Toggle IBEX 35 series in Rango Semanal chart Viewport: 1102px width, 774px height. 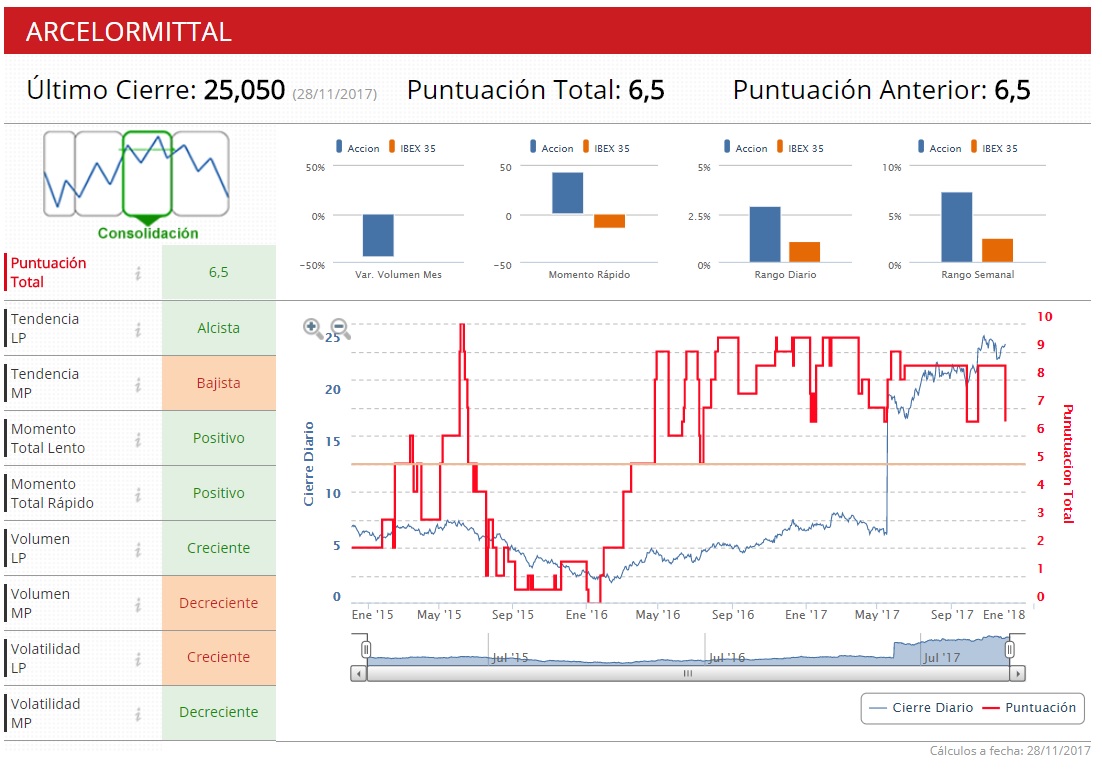(x=994, y=148)
